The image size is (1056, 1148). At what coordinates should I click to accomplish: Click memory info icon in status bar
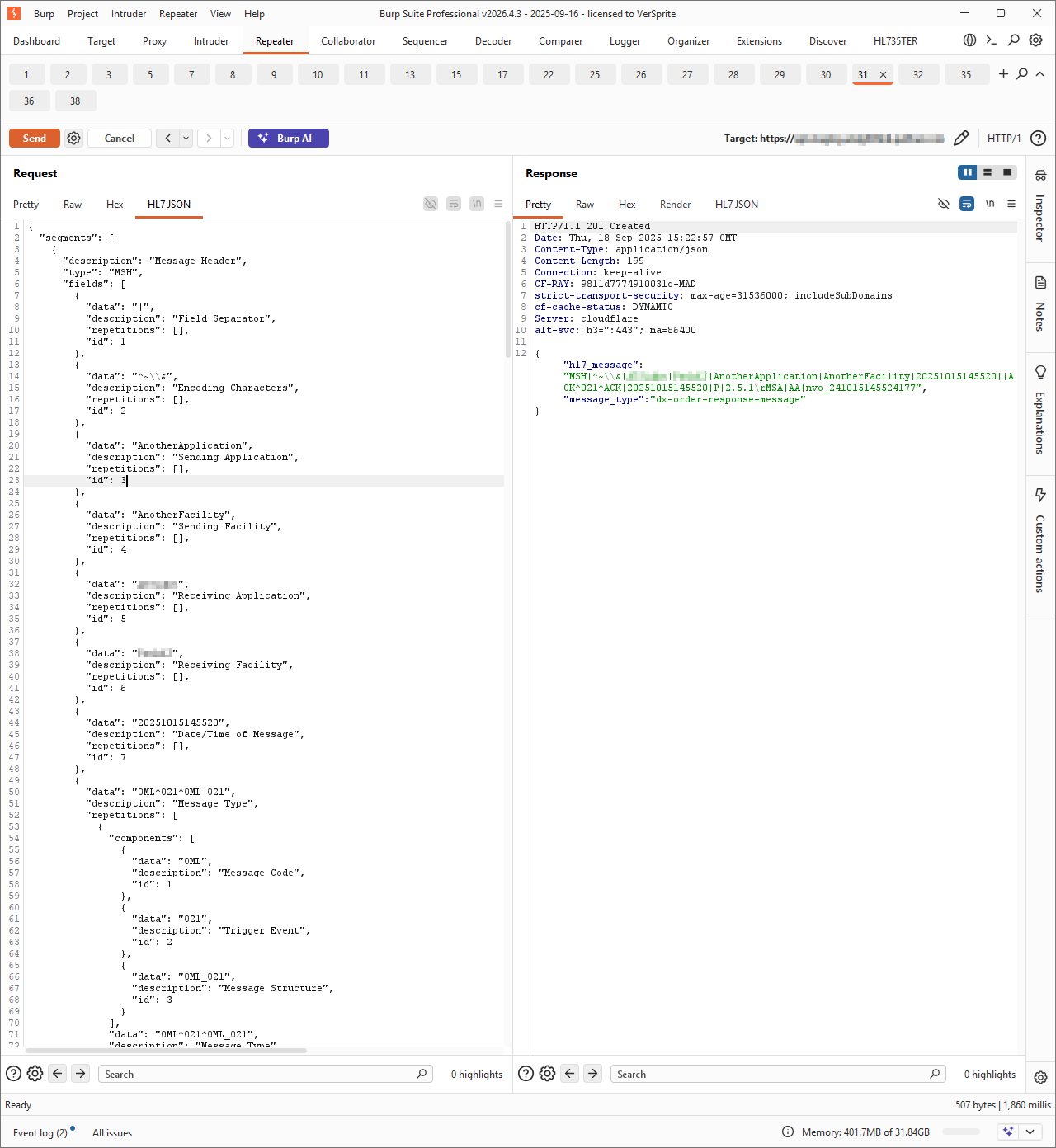[x=788, y=1132]
